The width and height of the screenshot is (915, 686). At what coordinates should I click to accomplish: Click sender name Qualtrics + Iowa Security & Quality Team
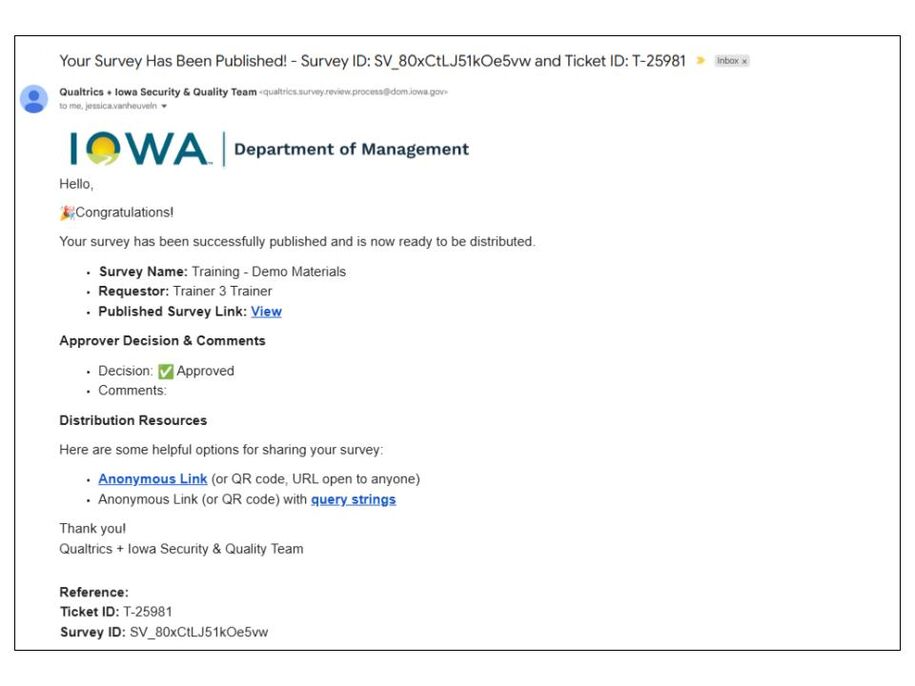click(158, 92)
